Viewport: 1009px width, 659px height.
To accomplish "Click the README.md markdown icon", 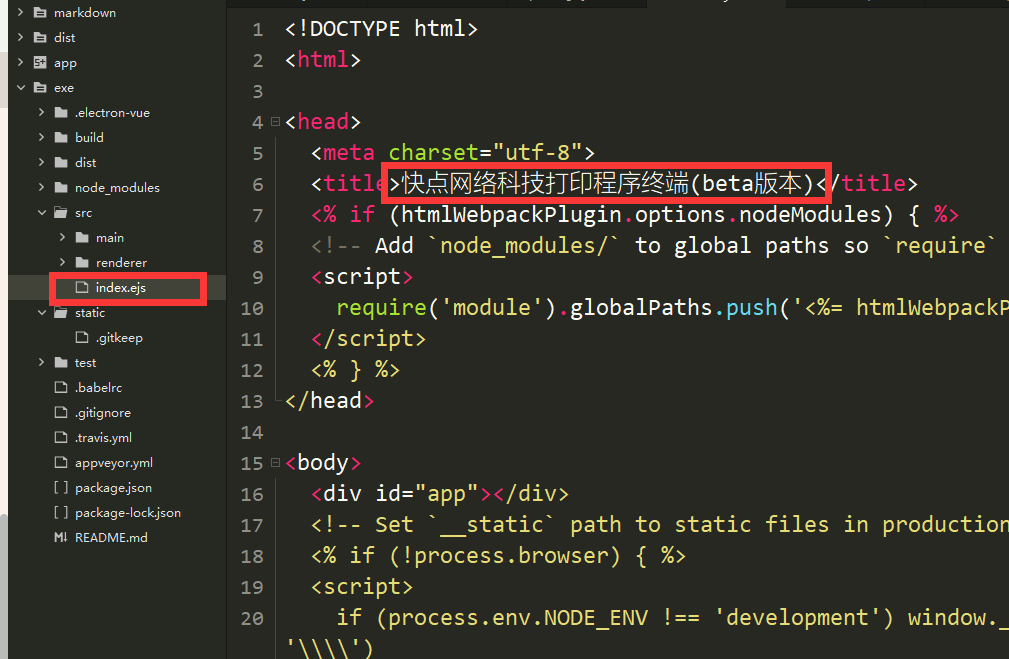I will tap(60, 537).
